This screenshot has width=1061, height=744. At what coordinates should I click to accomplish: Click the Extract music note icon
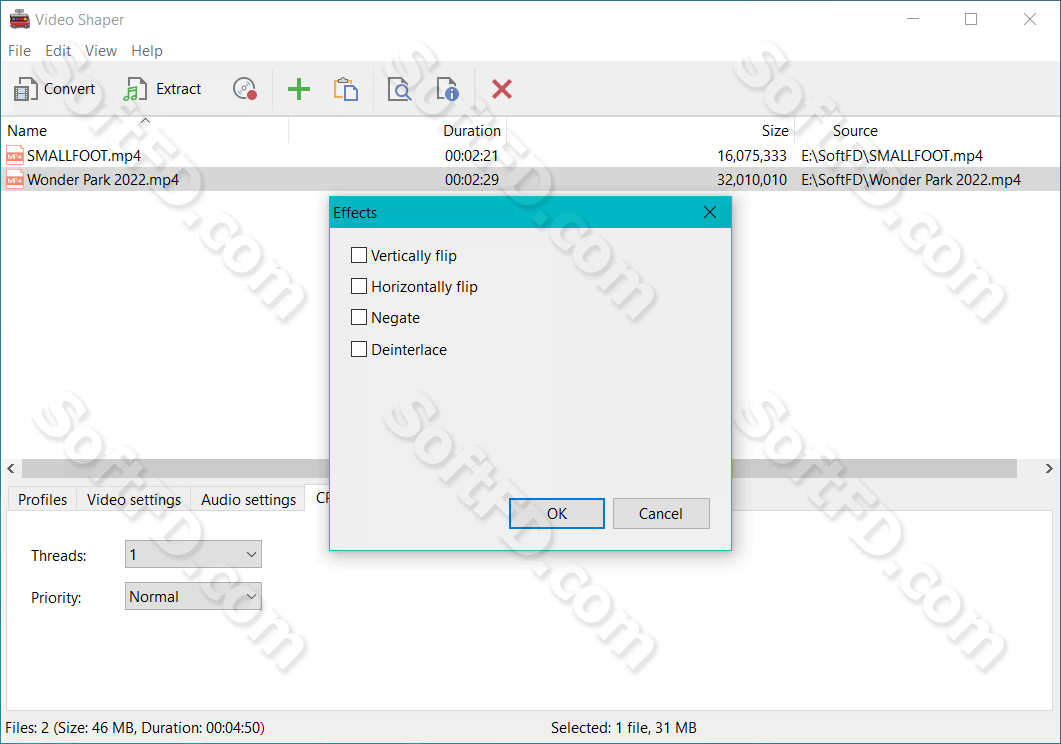click(135, 89)
